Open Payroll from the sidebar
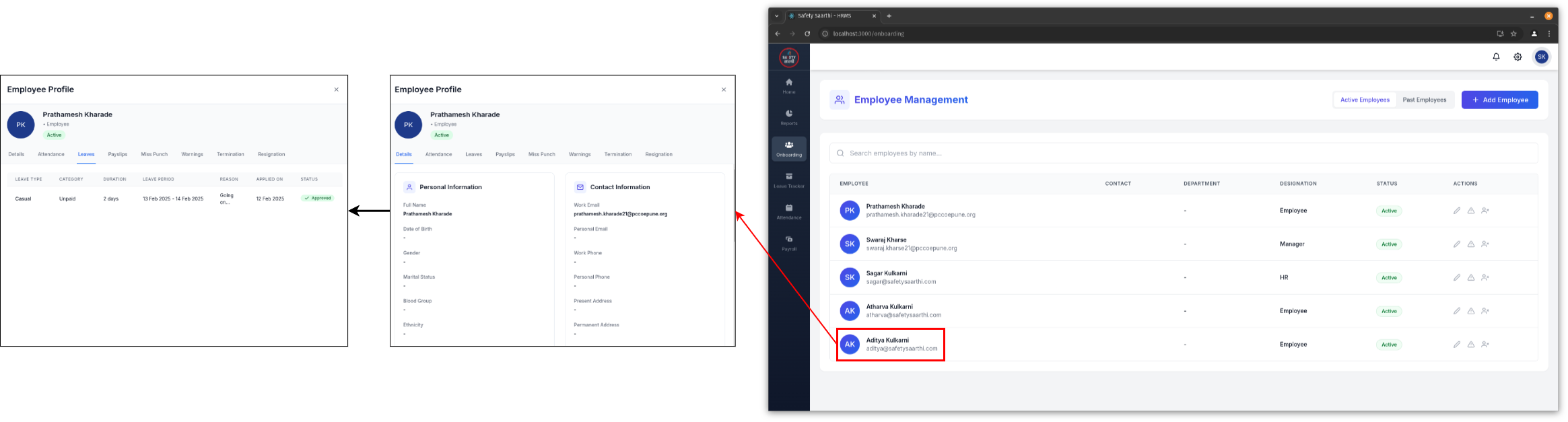1568x422 pixels. tap(788, 242)
